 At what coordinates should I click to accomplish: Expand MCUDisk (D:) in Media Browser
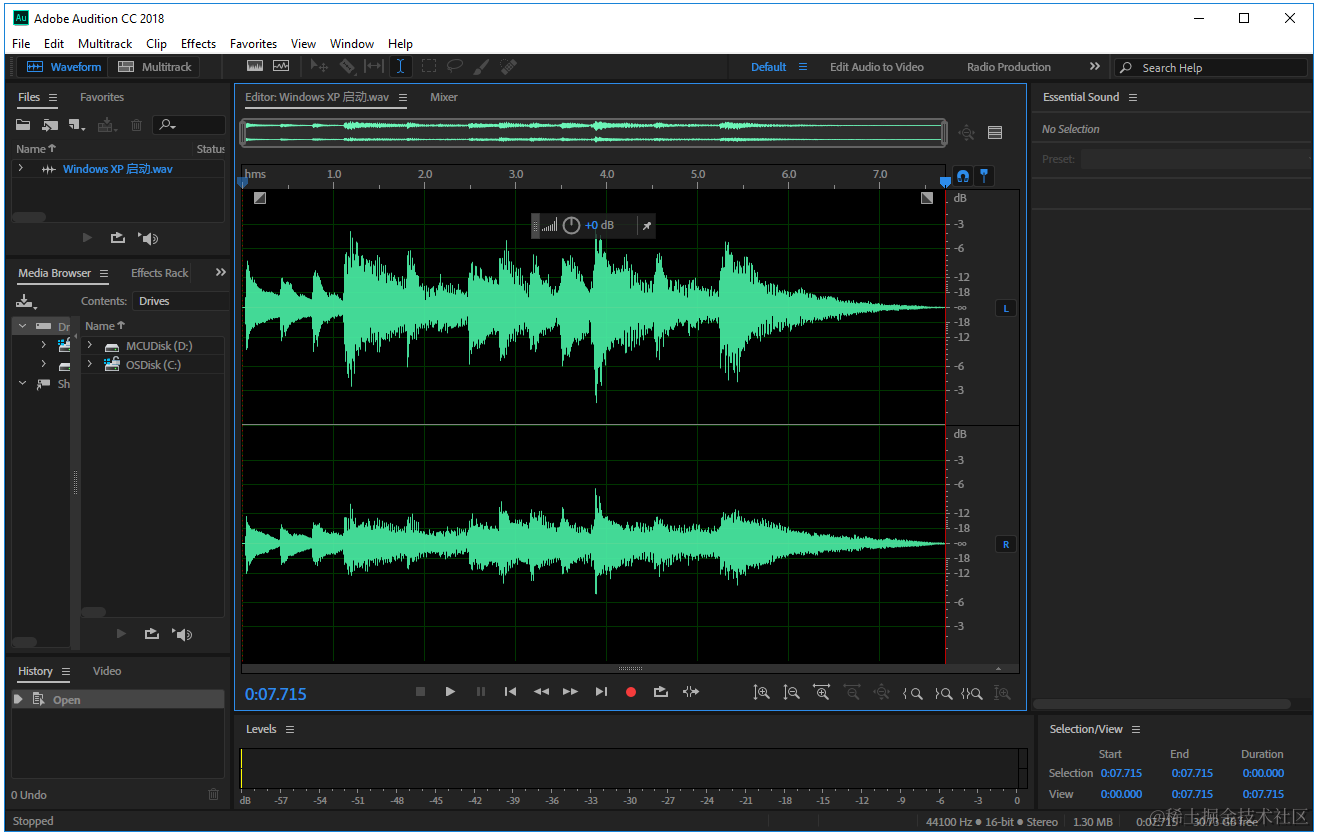(90, 346)
